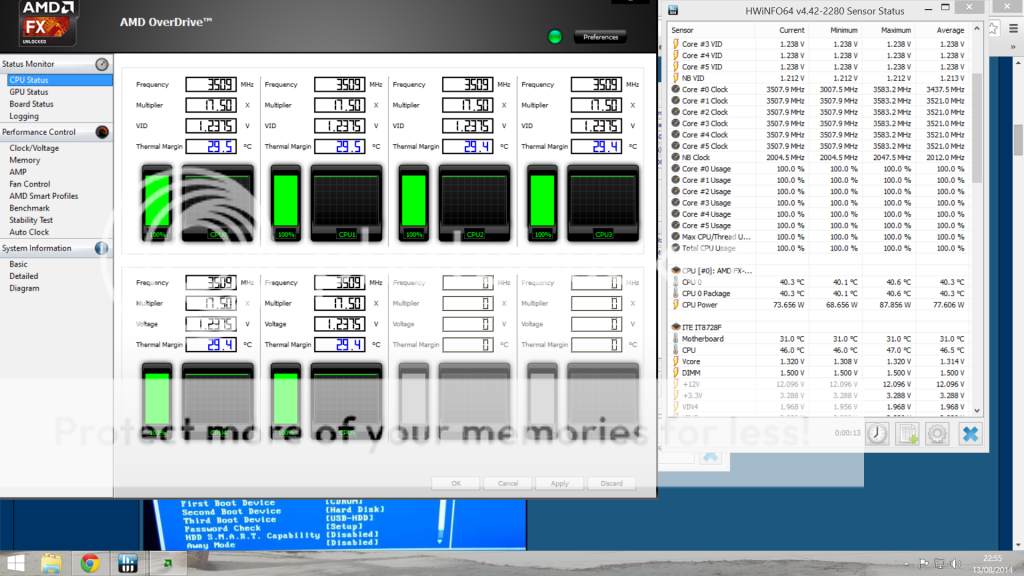This screenshot has width=1024, height=576.
Task: Click the CPU [#0]: AMD FX sensor group icon
Action: 676,270
